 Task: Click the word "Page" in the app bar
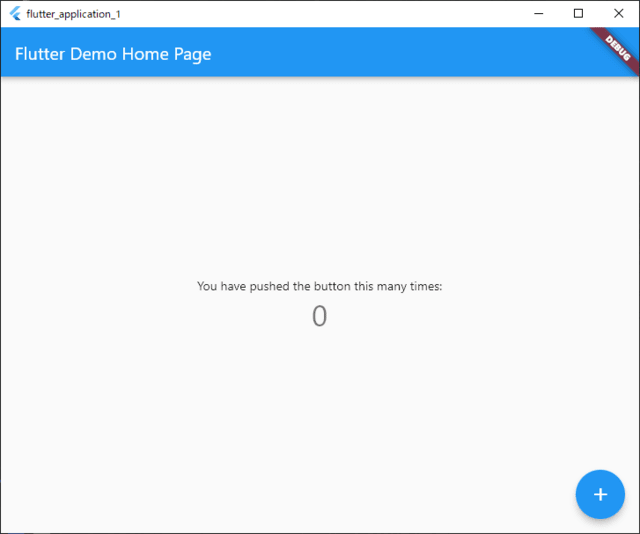click(x=192, y=54)
